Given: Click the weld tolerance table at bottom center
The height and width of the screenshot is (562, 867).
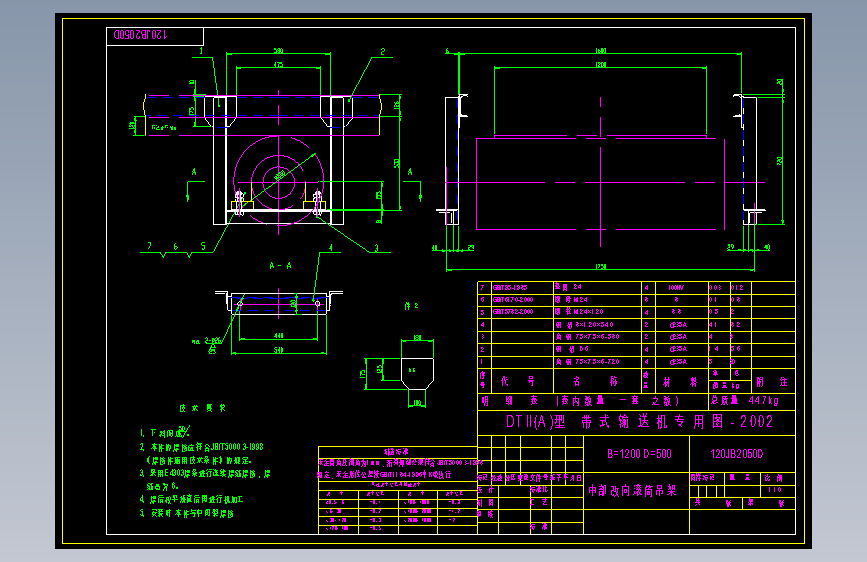Looking at the screenshot, I should [398, 490].
